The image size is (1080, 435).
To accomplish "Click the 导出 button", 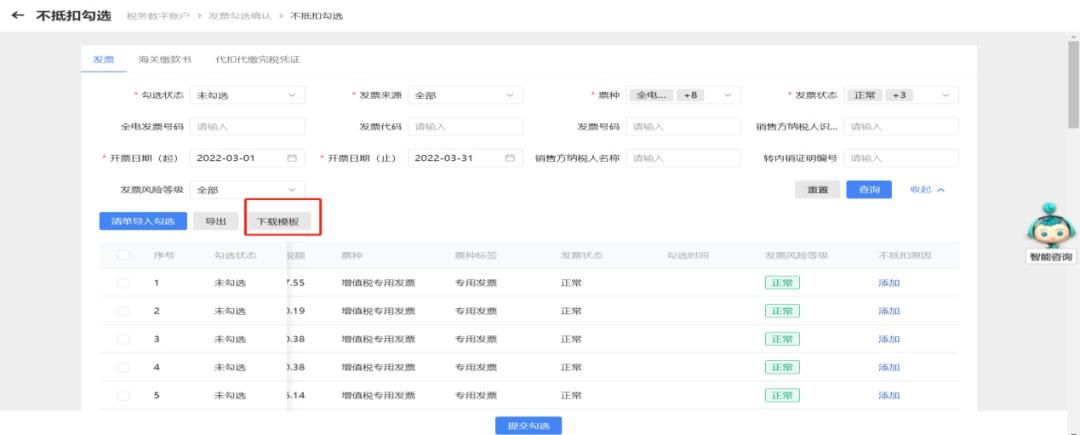I will tap(216, 221).
